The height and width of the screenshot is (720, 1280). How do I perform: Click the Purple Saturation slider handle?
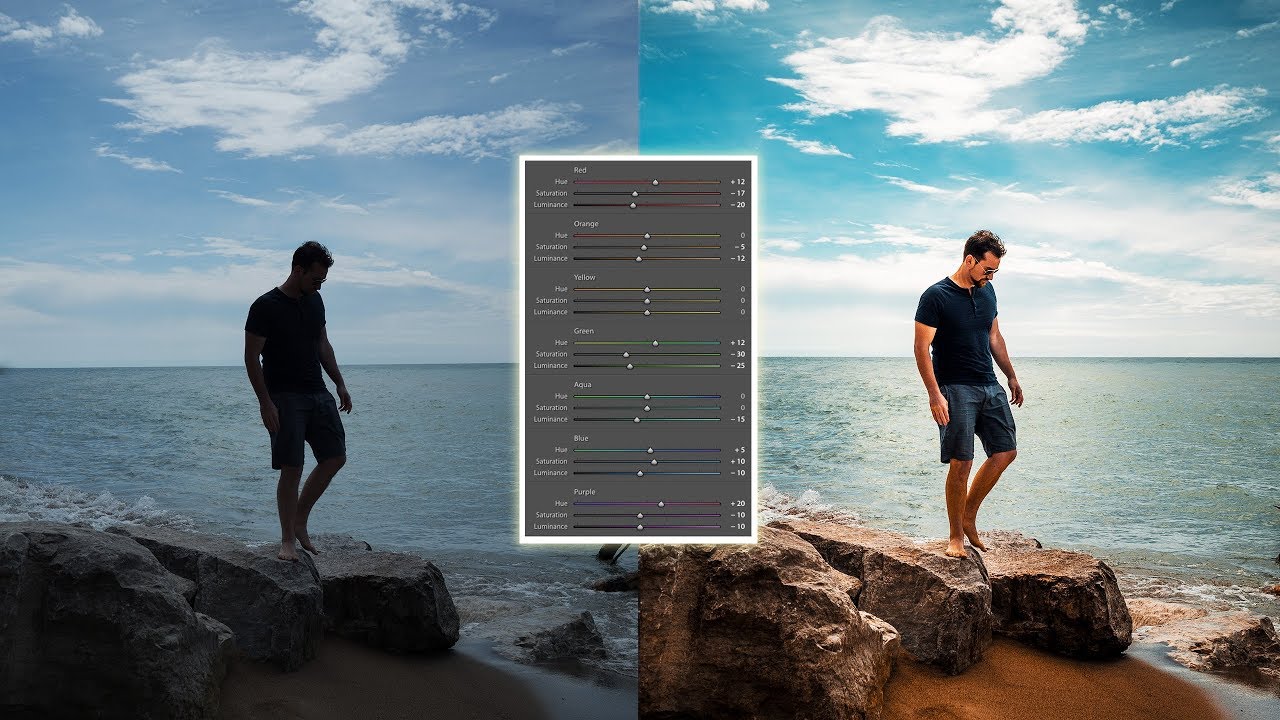point(639,515)
